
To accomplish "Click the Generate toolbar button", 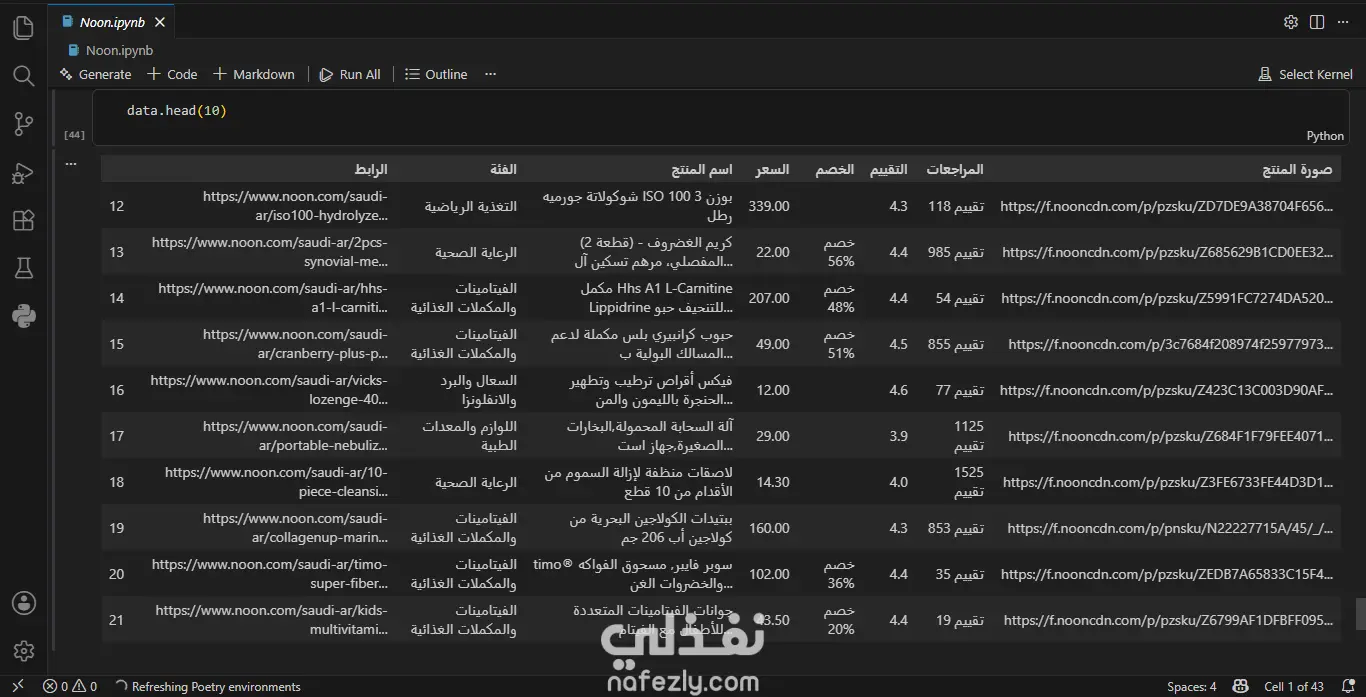I will pos(95,74).
